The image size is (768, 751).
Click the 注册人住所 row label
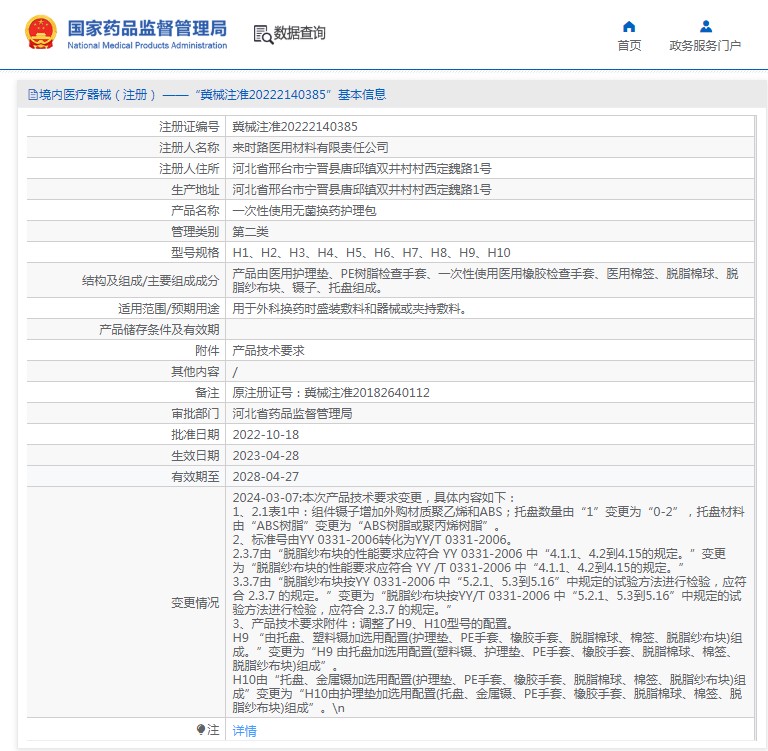pos(189,169)
